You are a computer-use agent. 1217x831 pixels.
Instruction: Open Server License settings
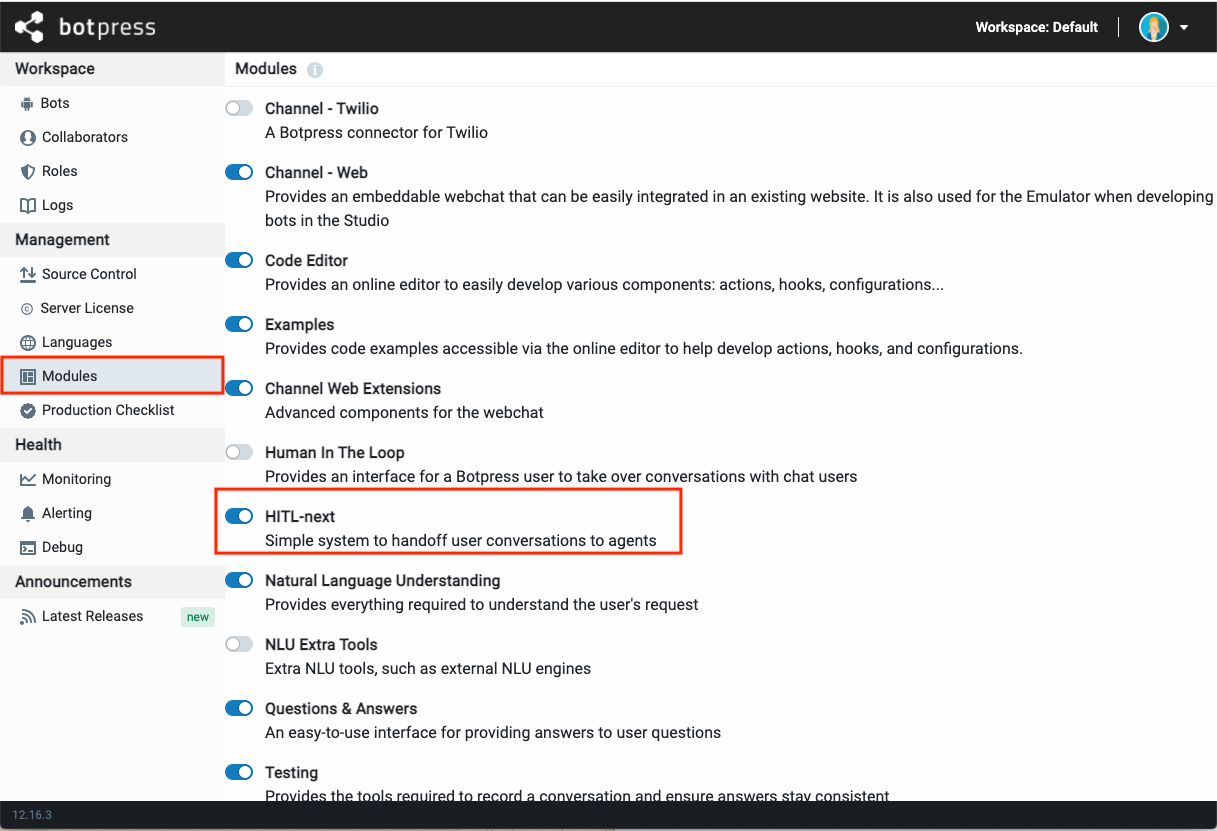click(x=27, y=308)
